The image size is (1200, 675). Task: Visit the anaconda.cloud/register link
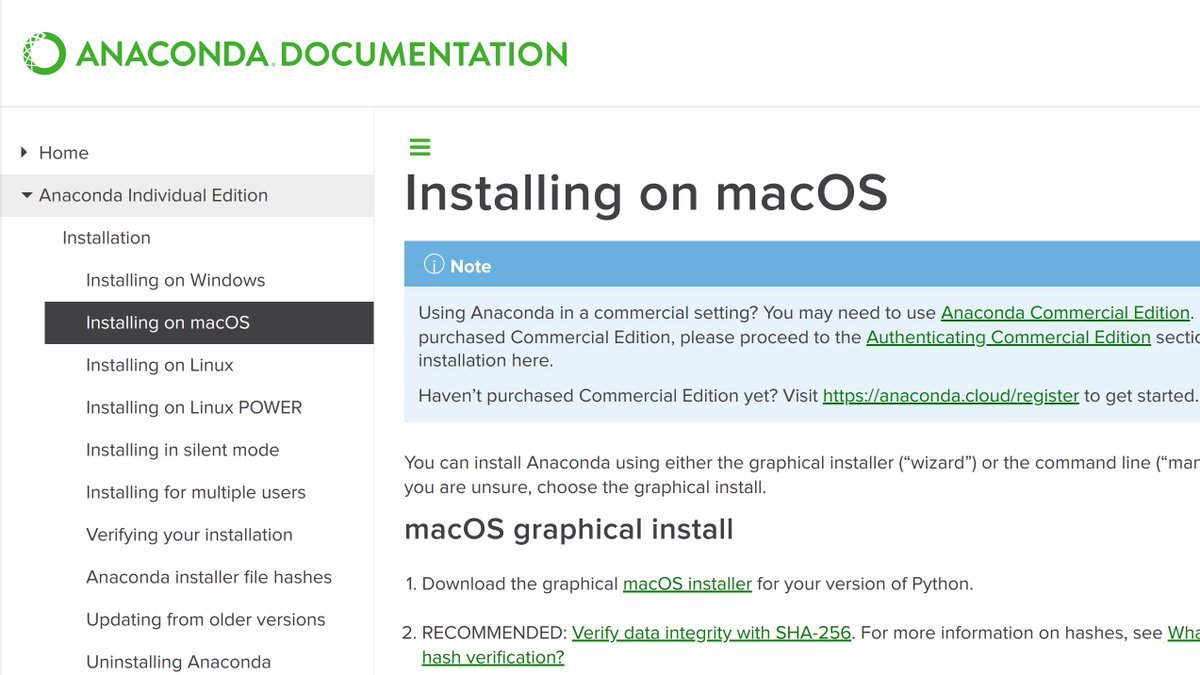[951, 395]
